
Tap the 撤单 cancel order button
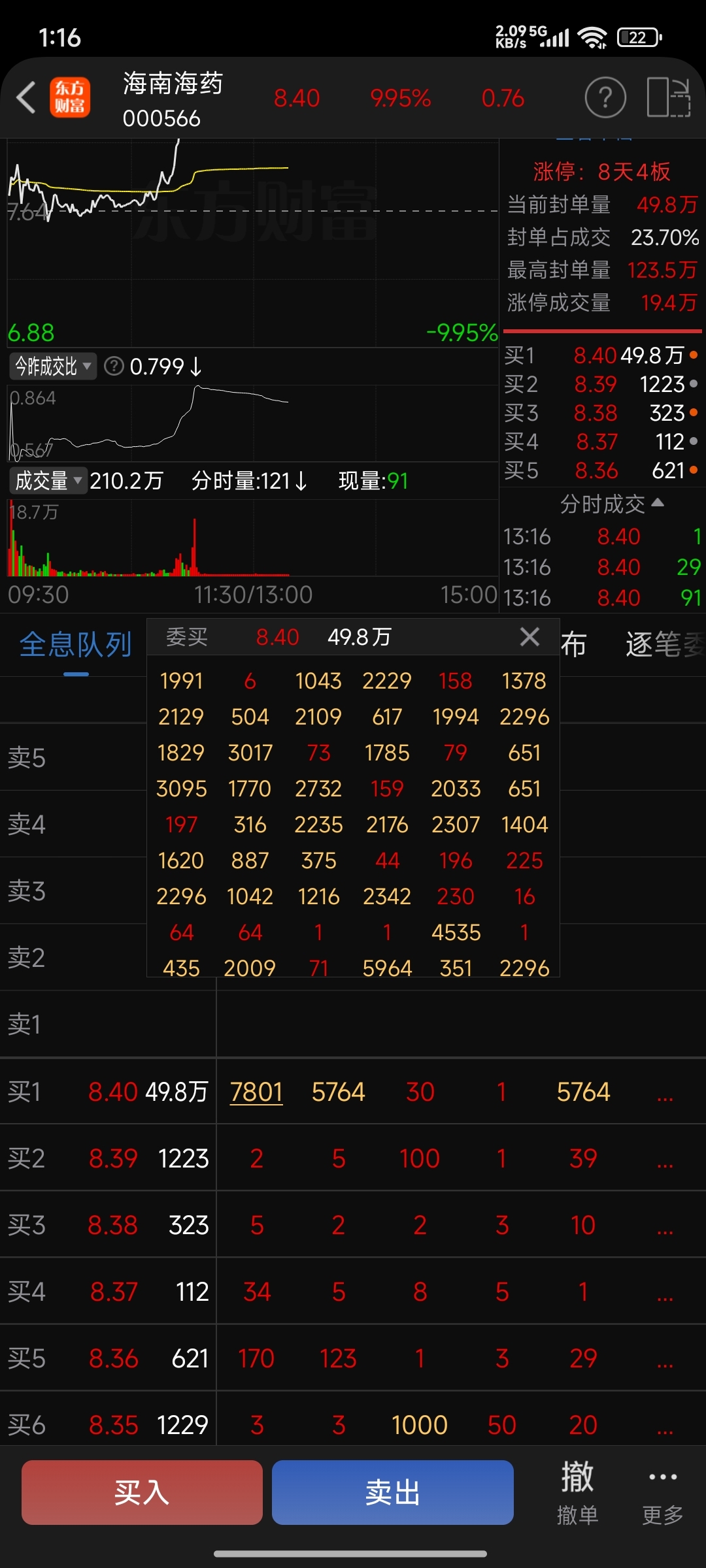[577, 1494]
